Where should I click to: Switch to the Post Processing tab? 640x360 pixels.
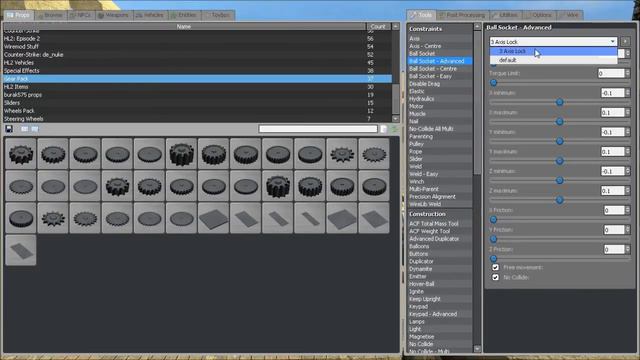click(x=462, y=15)
